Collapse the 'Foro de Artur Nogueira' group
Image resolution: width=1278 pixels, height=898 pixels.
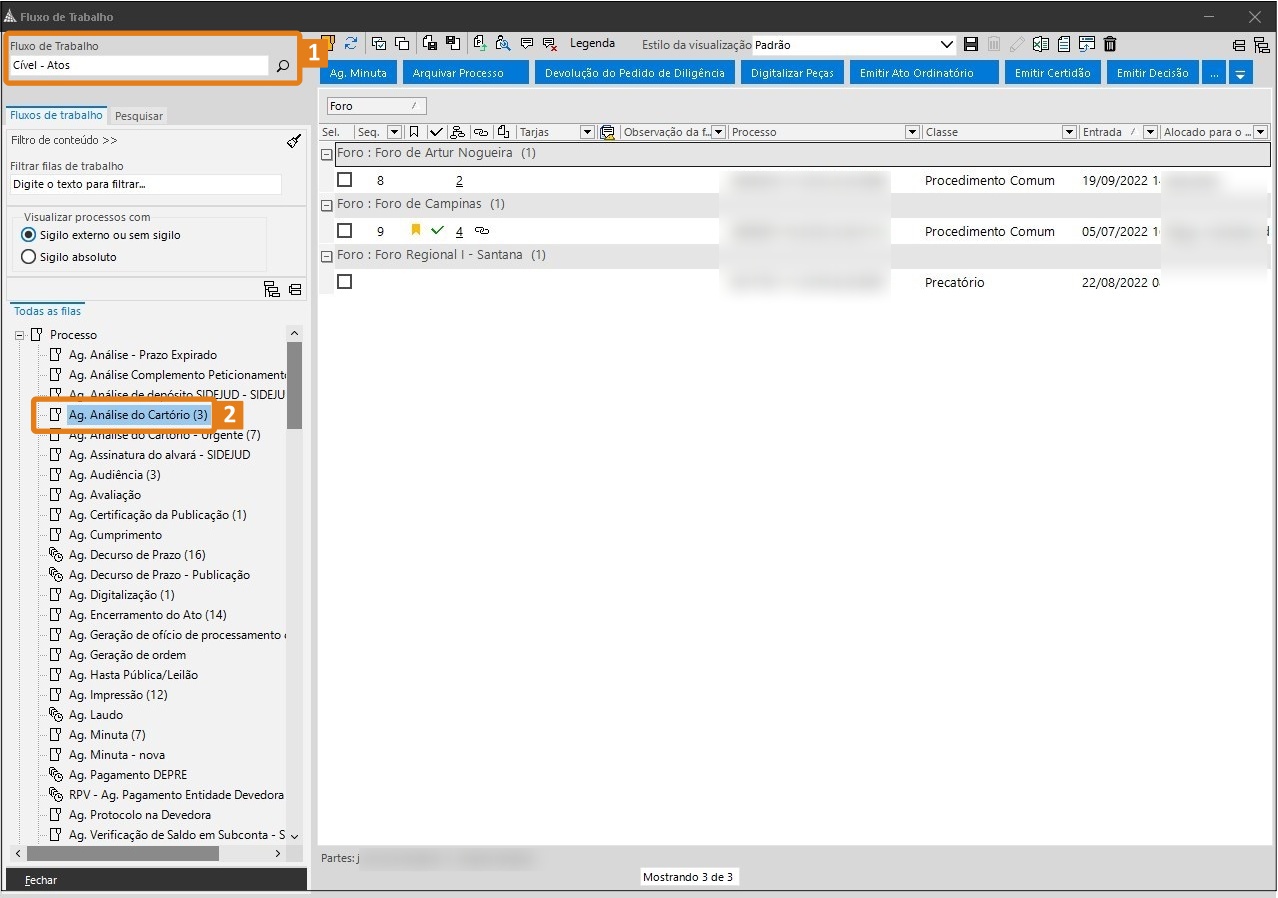(326, 154)
